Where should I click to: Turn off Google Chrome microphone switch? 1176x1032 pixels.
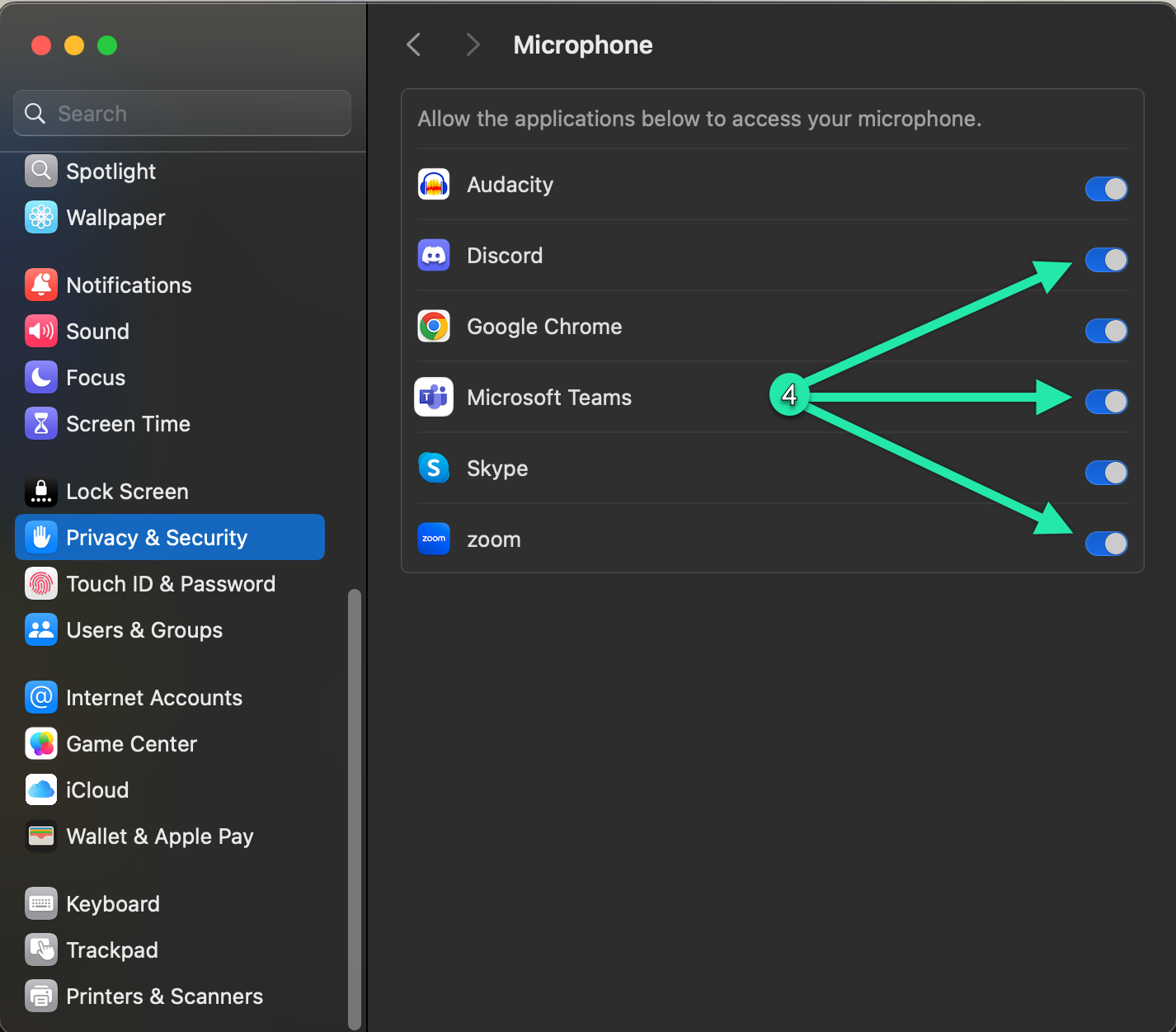(x=1106, y=331)
